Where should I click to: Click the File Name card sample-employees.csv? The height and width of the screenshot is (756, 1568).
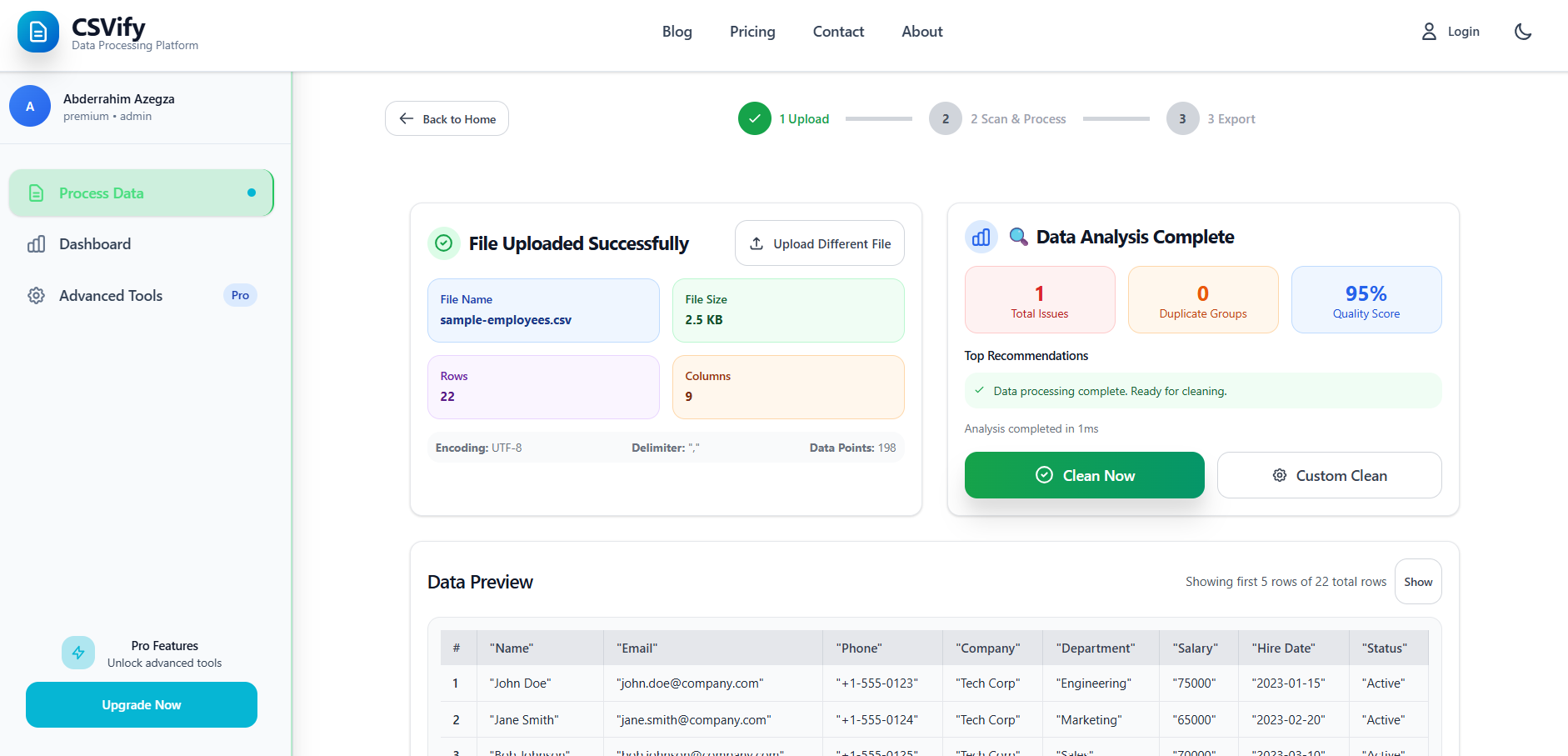(x=543, y=310)
